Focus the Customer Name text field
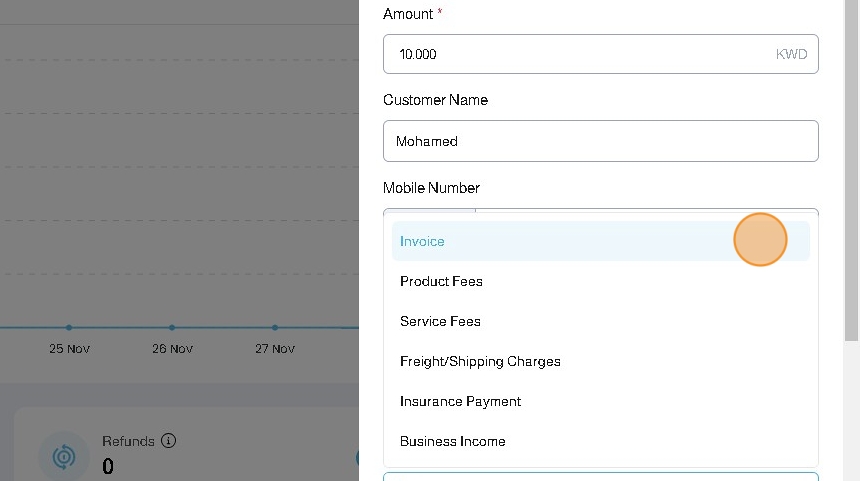Image resolution: width=860 pixels, height=481 pixels. [x=600, y=141]
